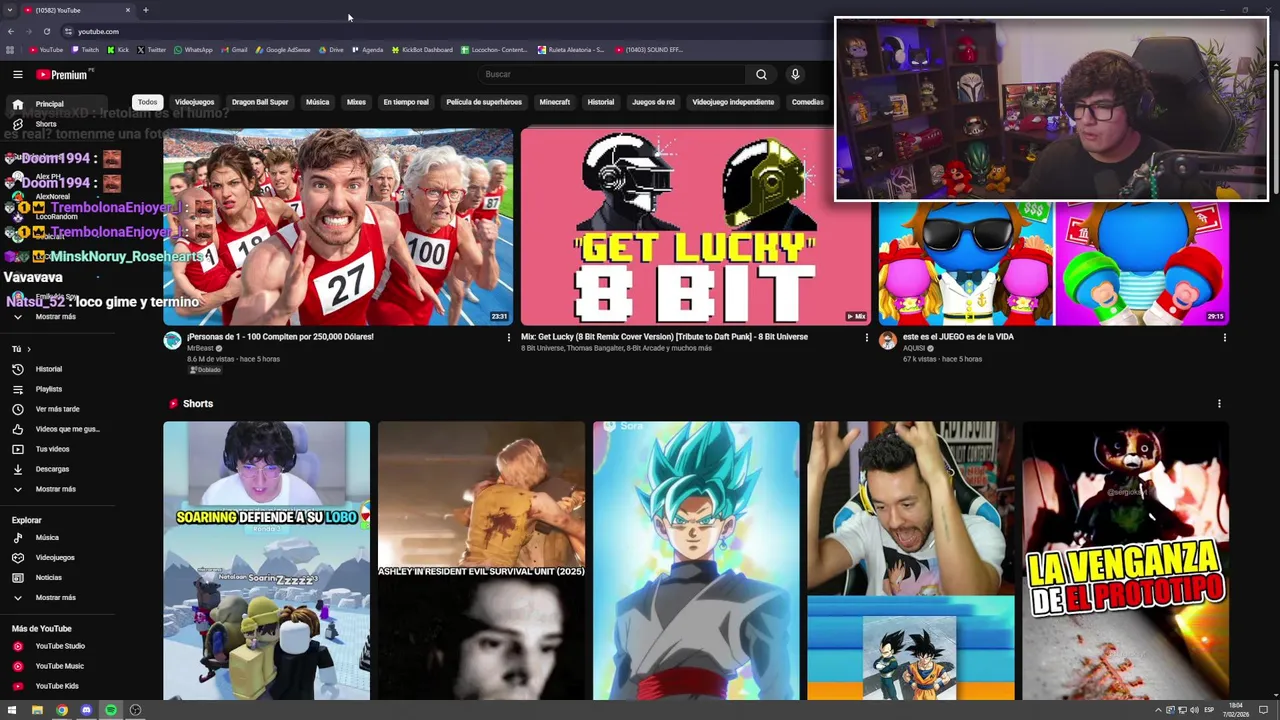Open Descargas in the sidebar
Screen dimensions: 1280x720
click(52, 469)
